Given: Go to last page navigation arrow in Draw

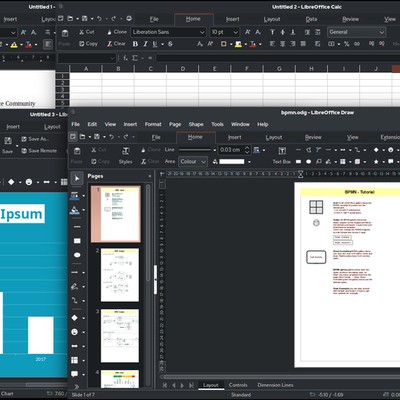Looking at the screenshot, I should 191,385.
